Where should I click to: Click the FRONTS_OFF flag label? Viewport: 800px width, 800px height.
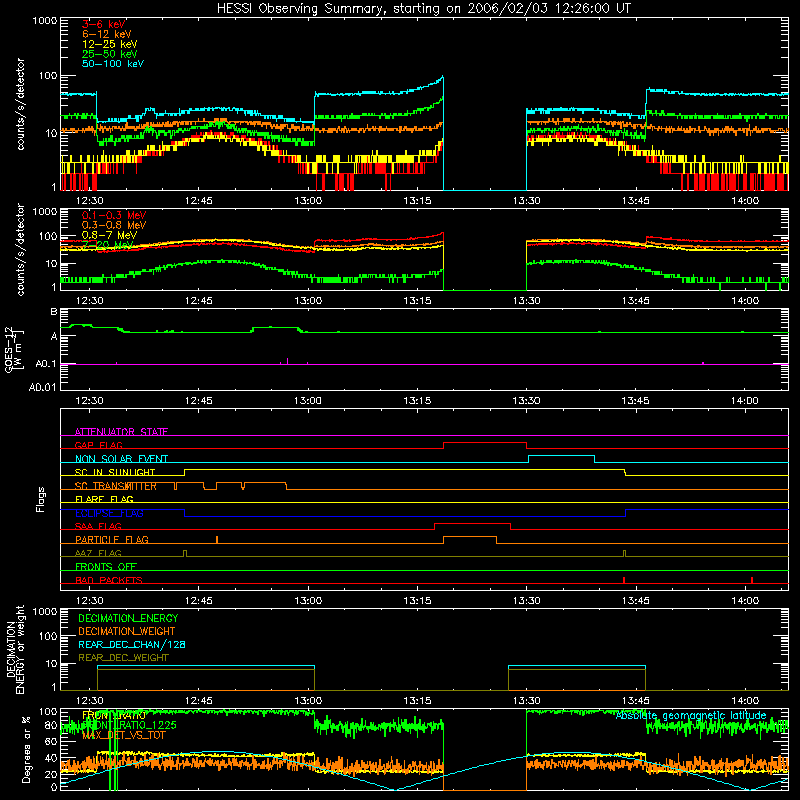(106, 566)
